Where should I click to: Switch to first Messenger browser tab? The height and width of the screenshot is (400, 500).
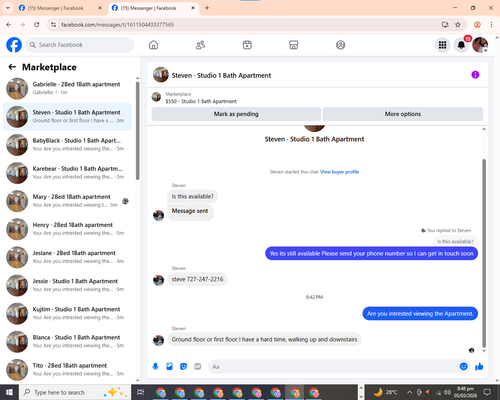point(61,8)
